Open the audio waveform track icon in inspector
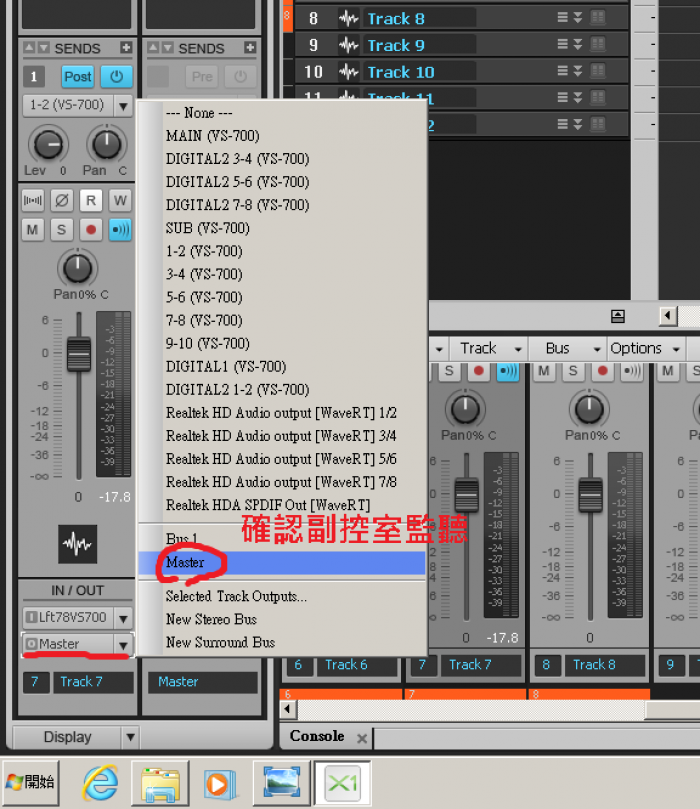Screen dimensions: 700x809 pos(77,544)
